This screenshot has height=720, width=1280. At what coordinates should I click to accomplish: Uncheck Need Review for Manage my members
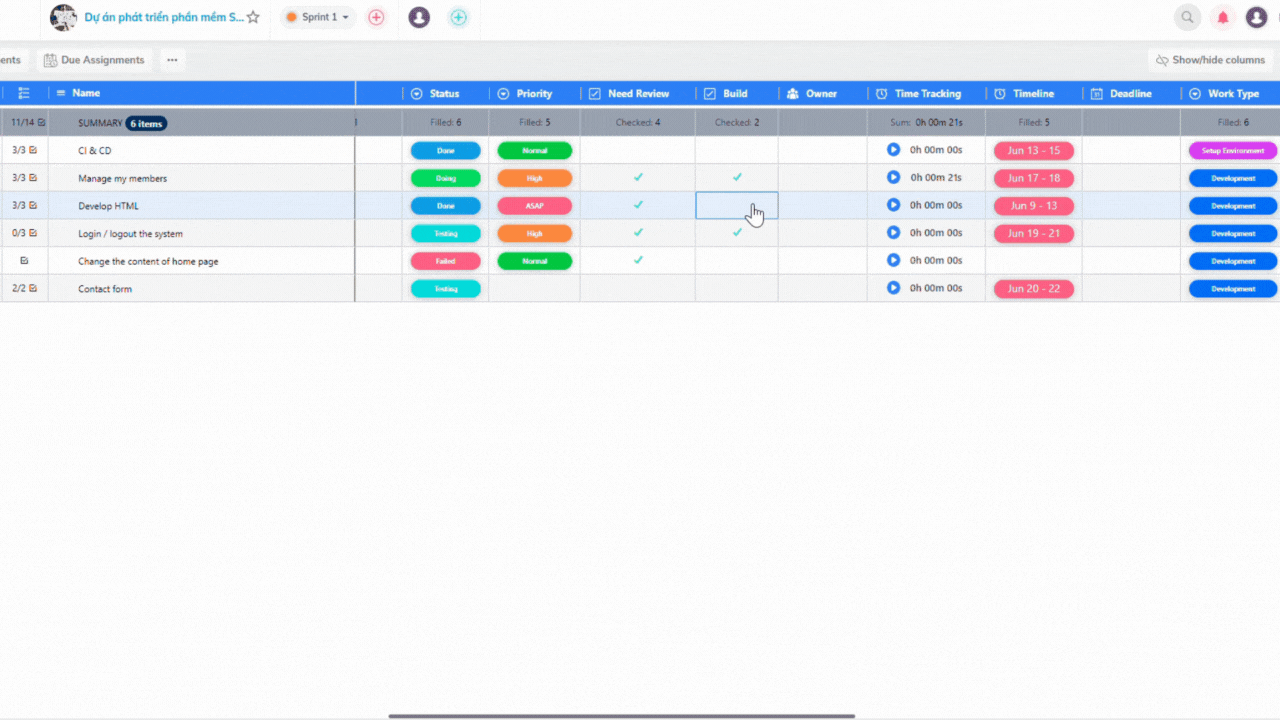[638, 178]
